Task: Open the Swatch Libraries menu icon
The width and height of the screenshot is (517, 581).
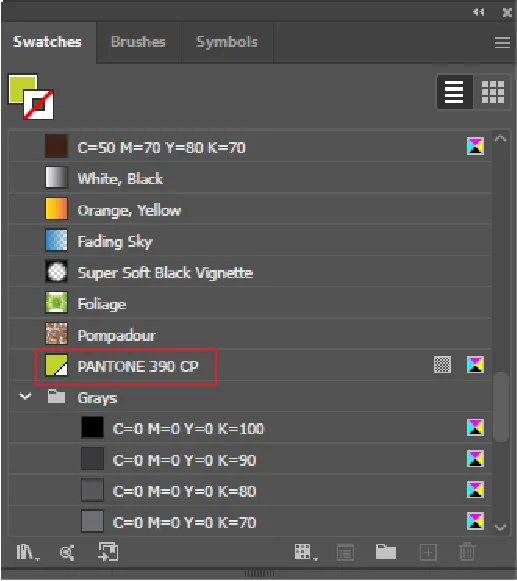Action: pos(27,552)
